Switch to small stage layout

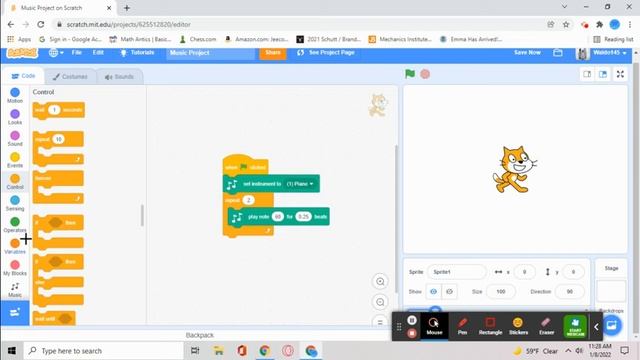(x=587, y=74)
